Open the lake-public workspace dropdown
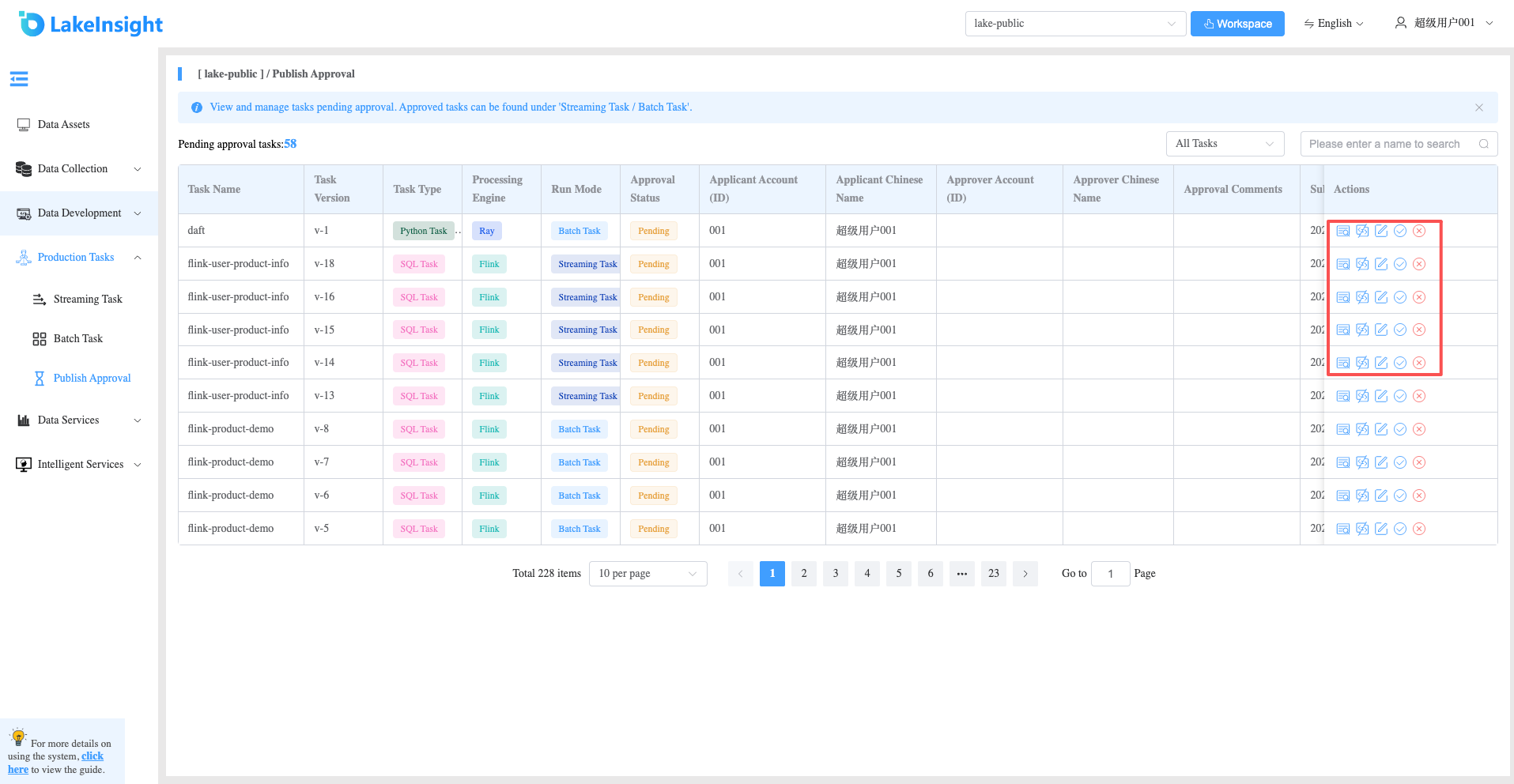 [x=1075, y=24]
